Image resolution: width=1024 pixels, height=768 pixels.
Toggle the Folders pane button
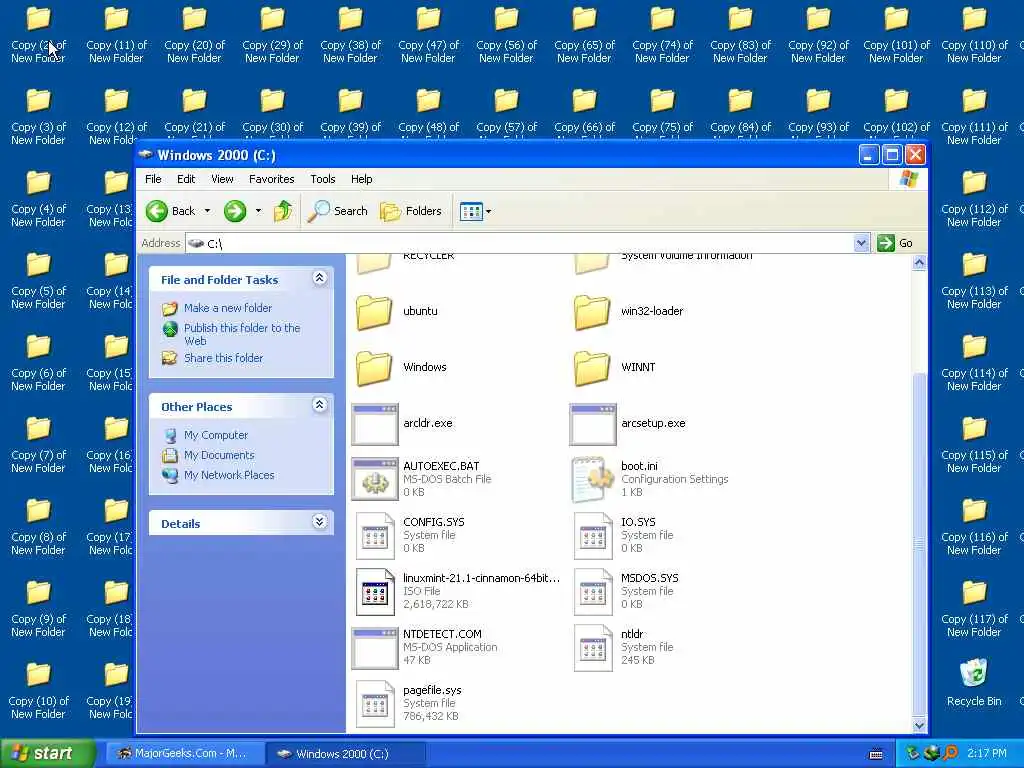point(411,211)
